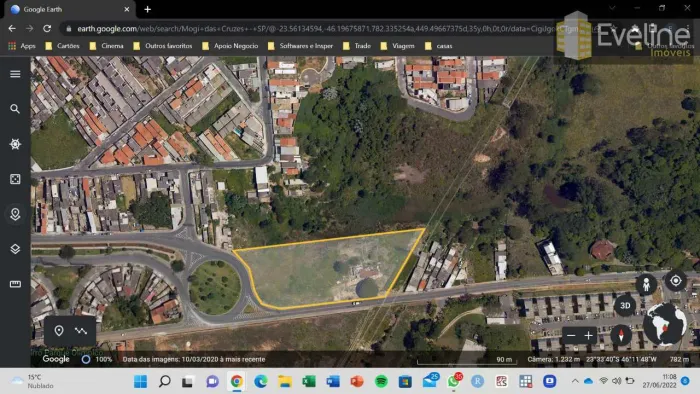
Task: Draw a line or shape tool
Action: click(x=81, y=331)
